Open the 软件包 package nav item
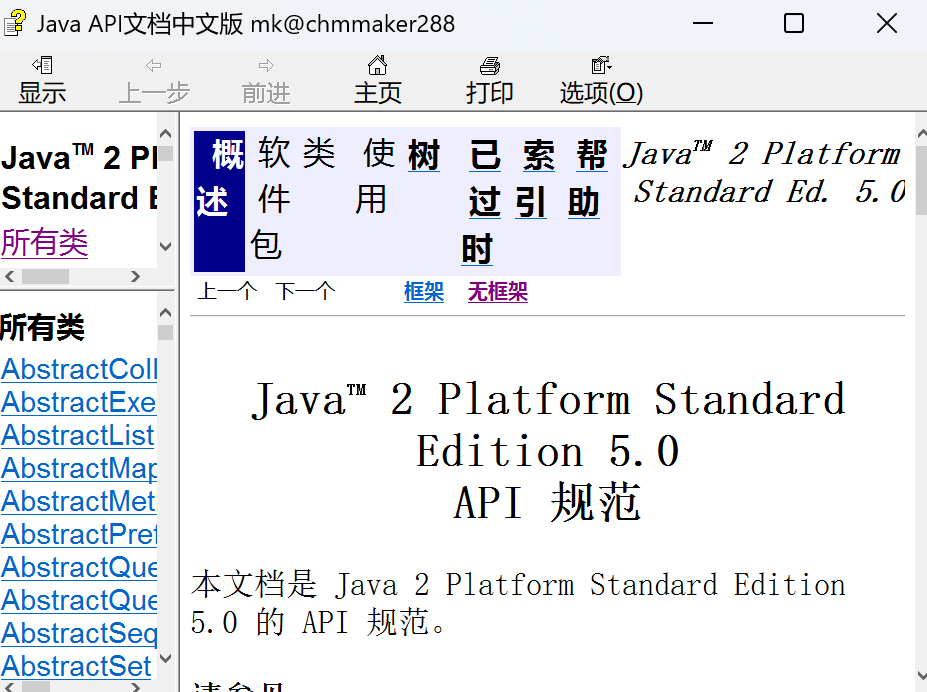Image resolution: width=927 pixels, height=692 pixels. tap(273, 199)
